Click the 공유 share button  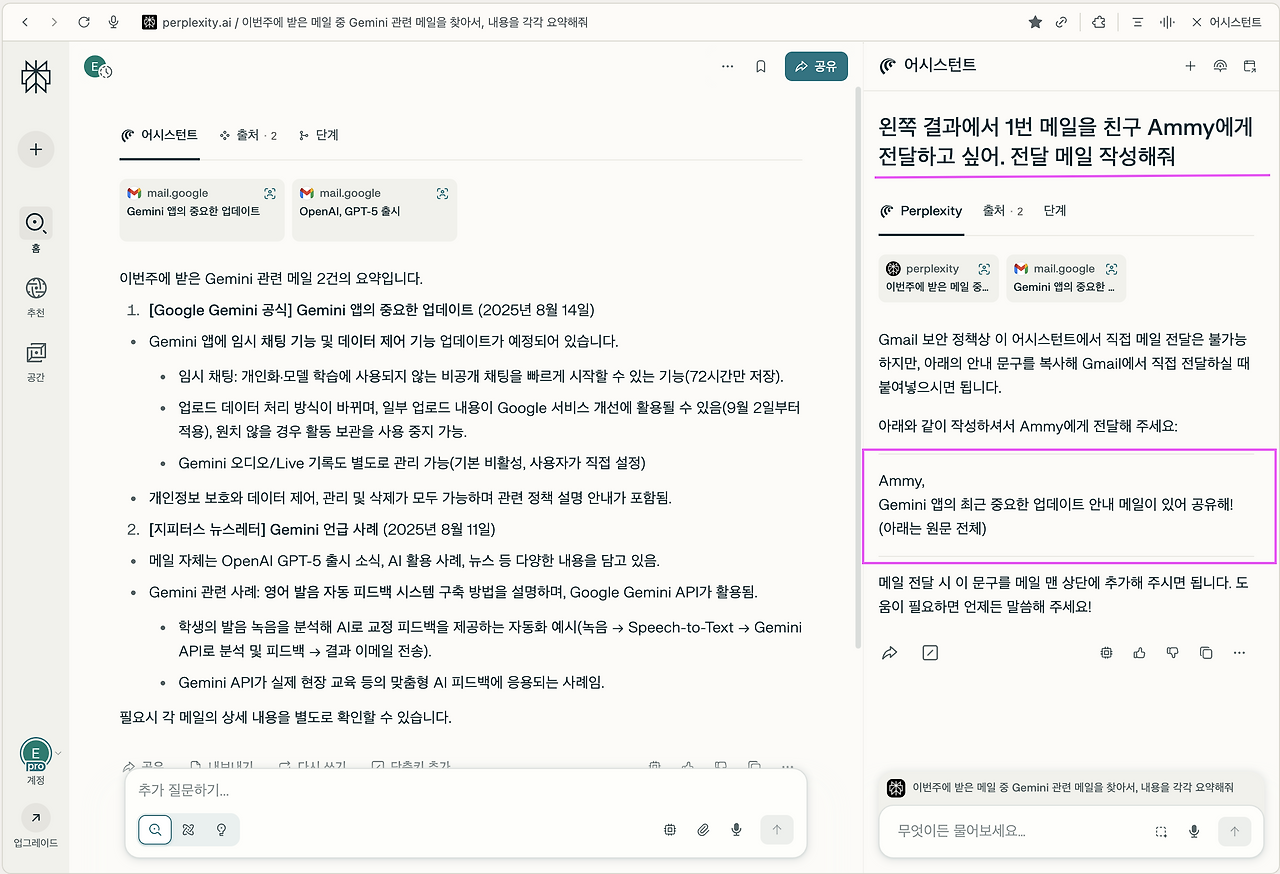(x=816, y=66)
